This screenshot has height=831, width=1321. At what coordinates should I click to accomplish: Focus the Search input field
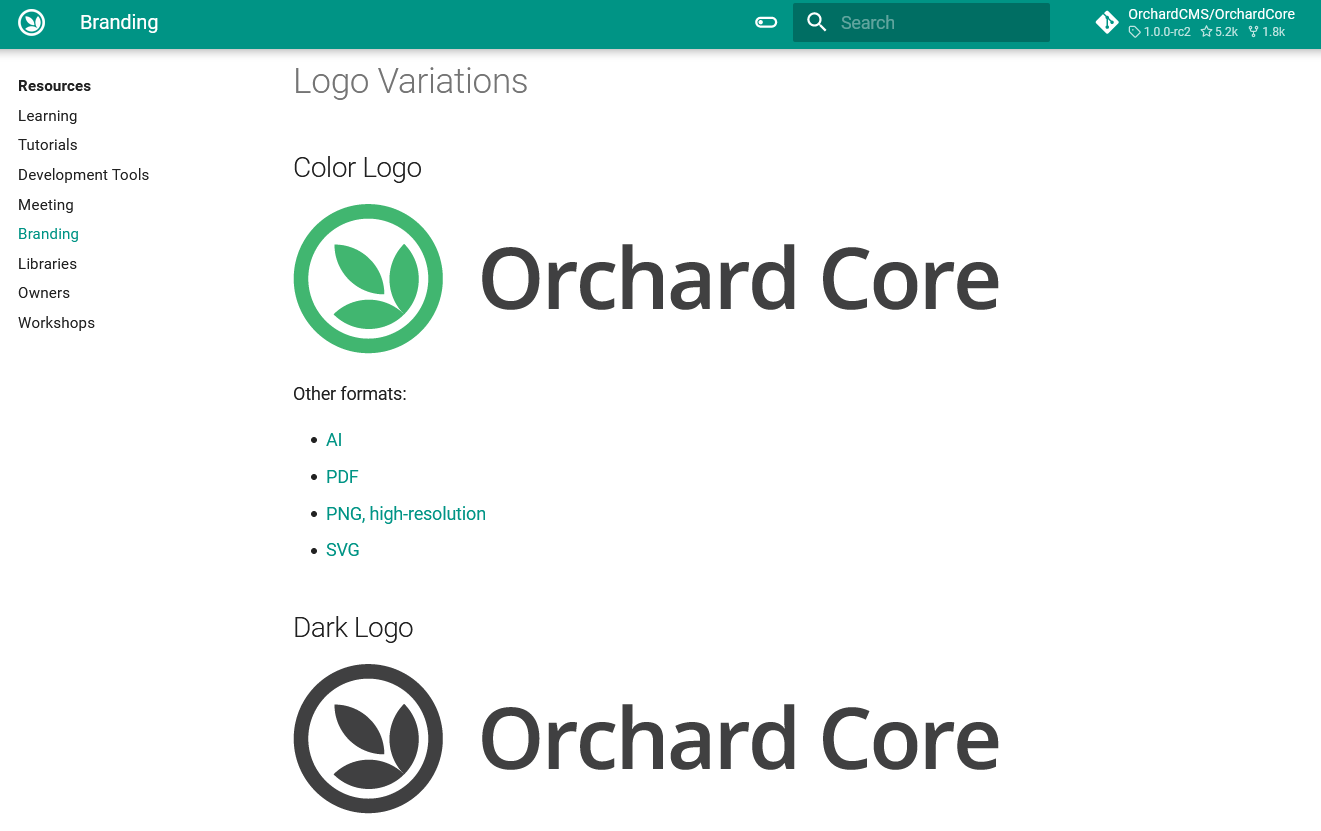tap(921, 22)
